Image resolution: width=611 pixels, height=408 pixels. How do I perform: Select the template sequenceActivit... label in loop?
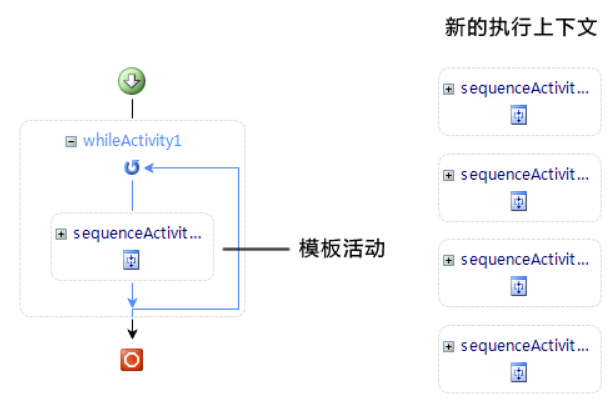pos(137,234)
